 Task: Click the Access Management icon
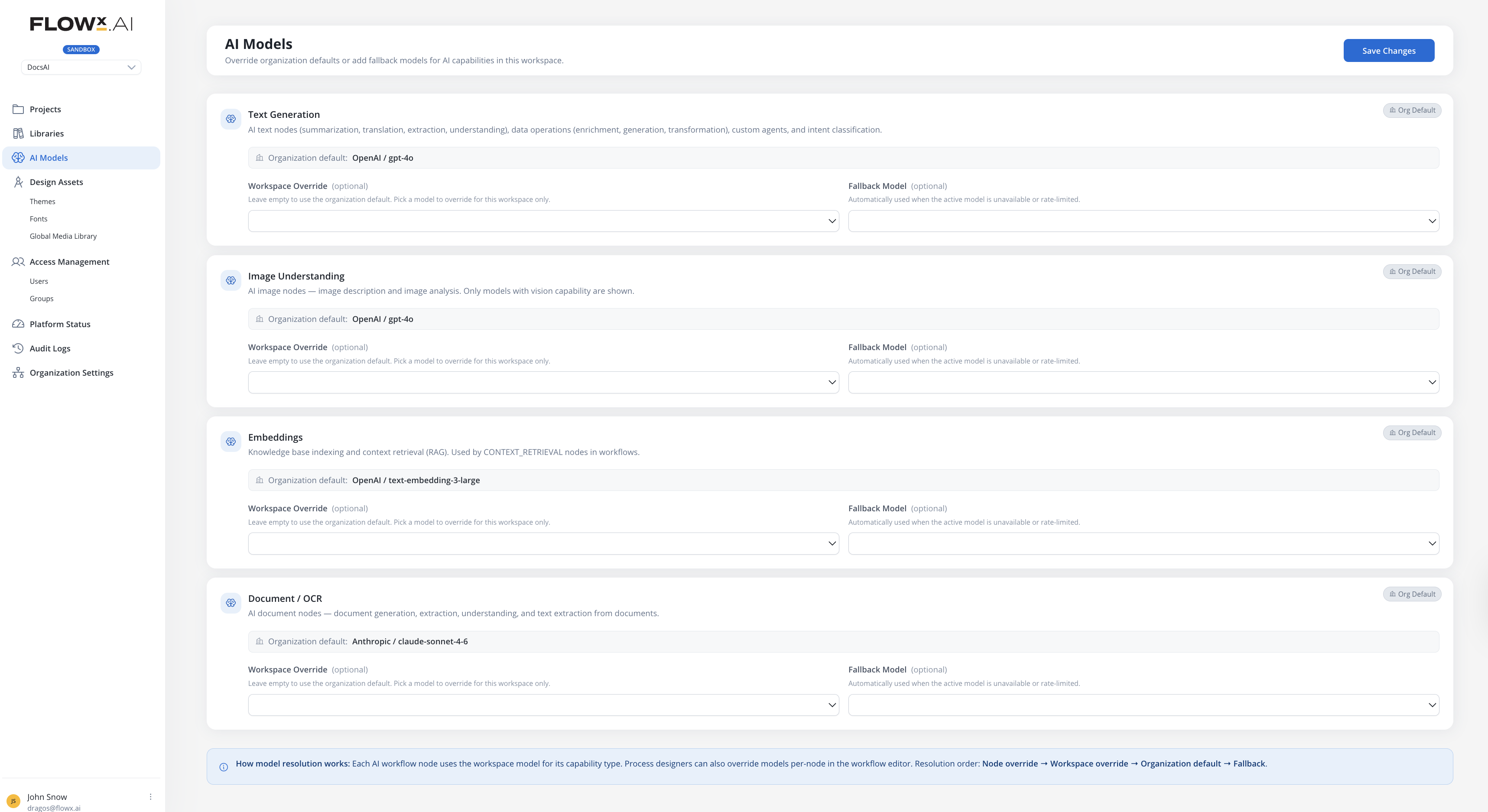coord(18,261)
